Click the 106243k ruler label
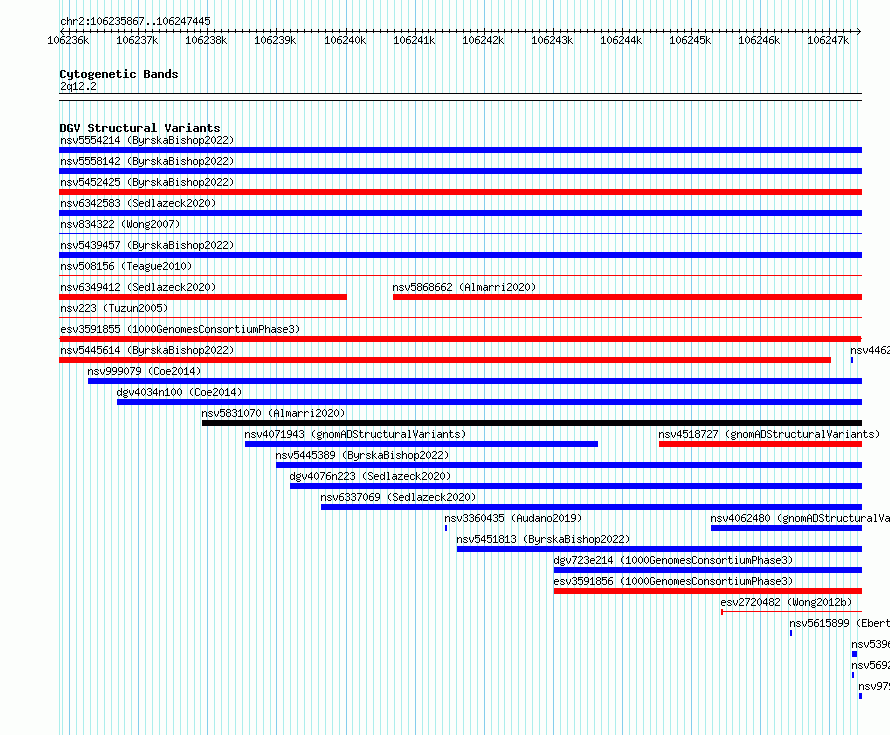Viewport: 890px width, 735px height. [x=552, y=40]
